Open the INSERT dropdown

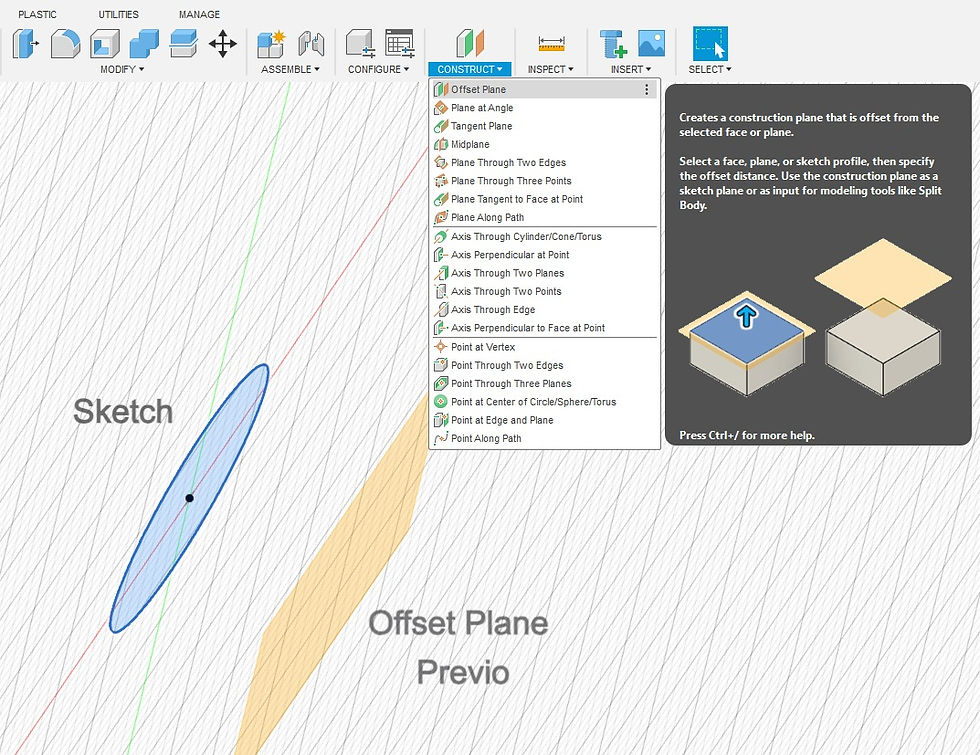[631, 69]
